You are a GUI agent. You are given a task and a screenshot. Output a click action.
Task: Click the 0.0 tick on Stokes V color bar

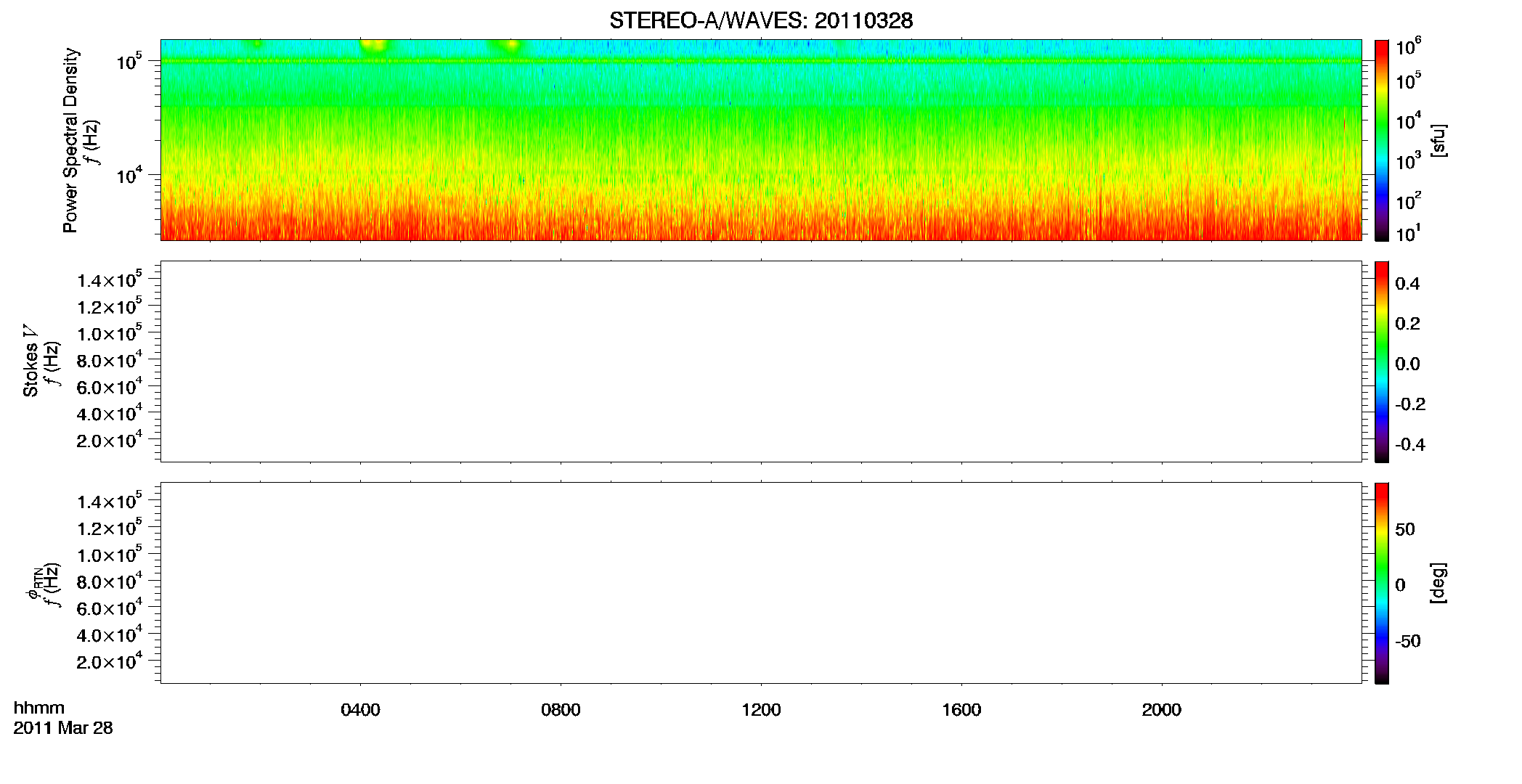[x=1407, y=364]
